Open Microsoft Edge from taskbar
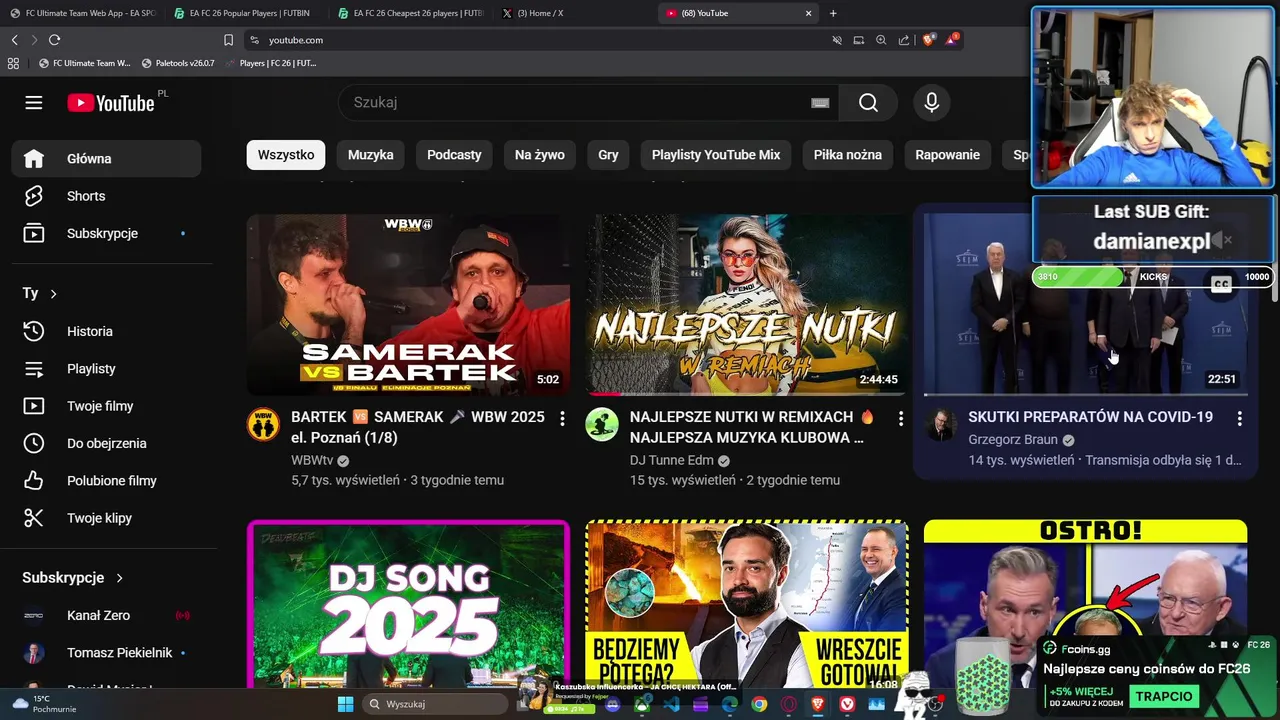 point(730,704)
